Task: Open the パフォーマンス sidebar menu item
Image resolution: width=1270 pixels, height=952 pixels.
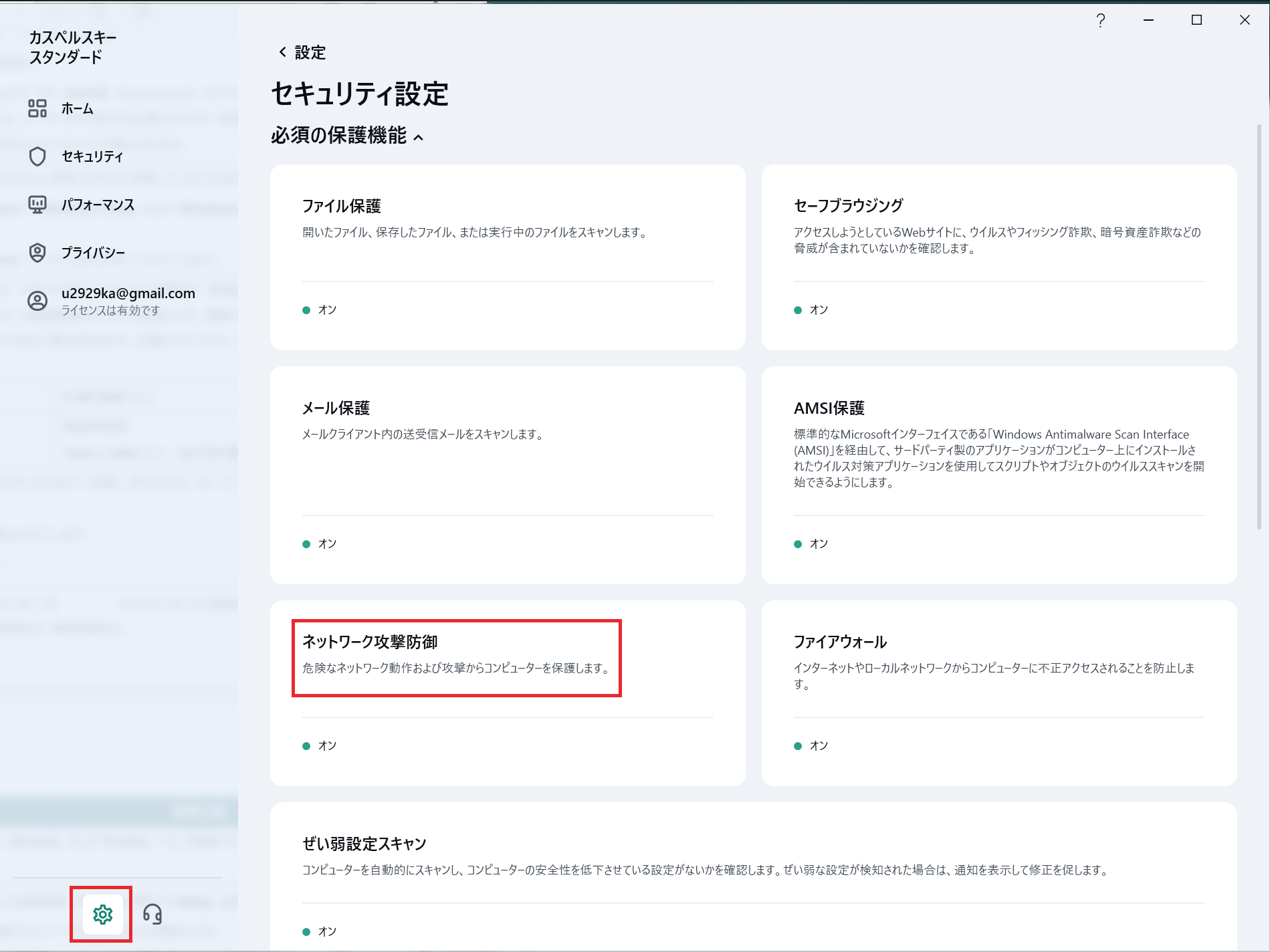Action: [x=98, y=205]
